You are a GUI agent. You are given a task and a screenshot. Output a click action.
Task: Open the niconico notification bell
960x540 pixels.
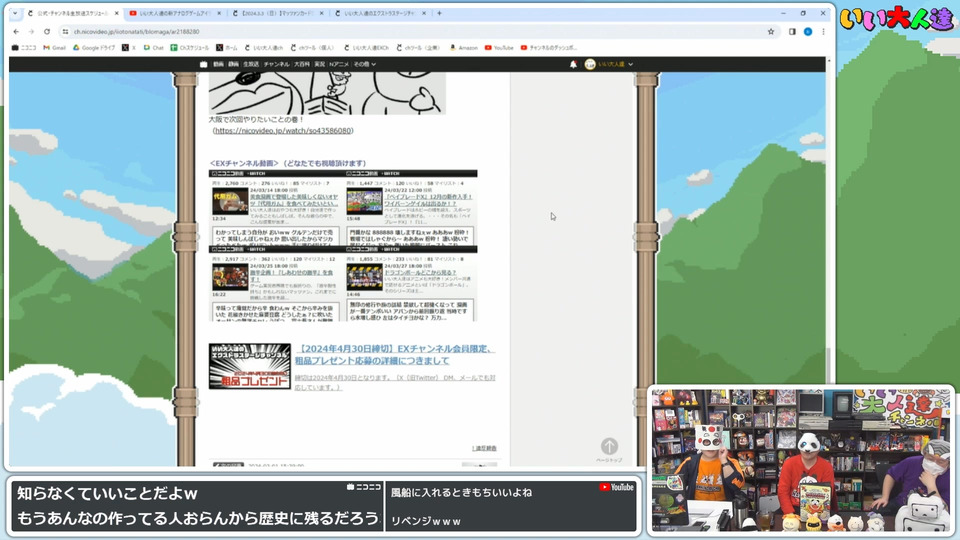573,64
